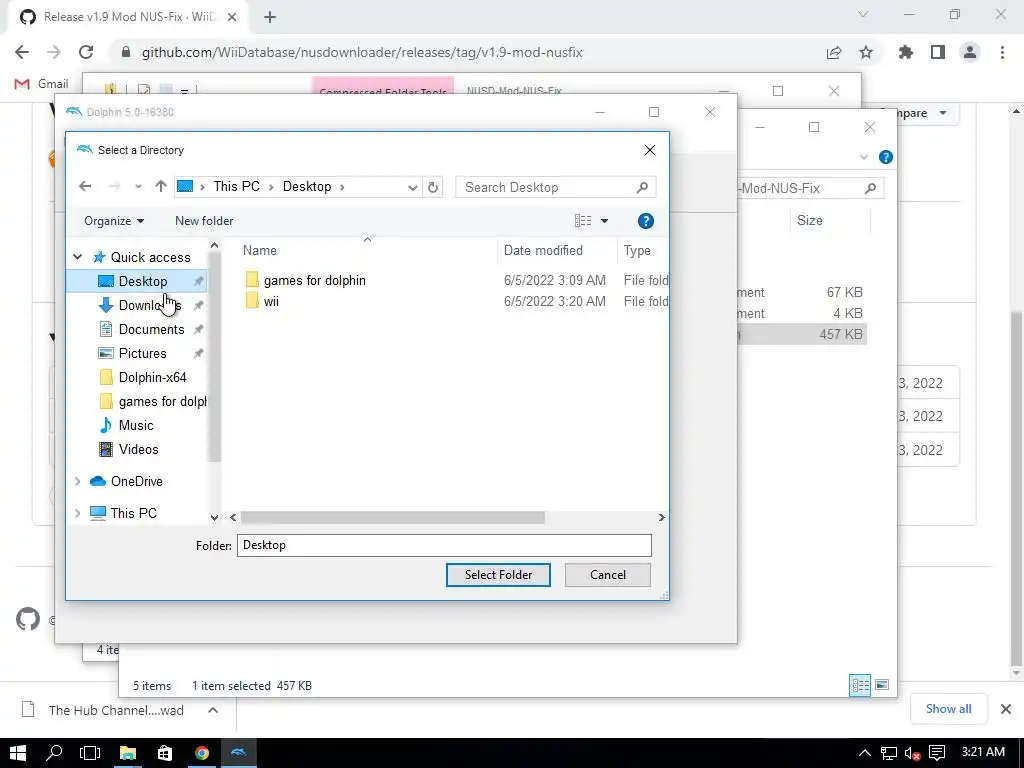
Task: Refresh the Desktop folder listing
Action: click(432, 187)
